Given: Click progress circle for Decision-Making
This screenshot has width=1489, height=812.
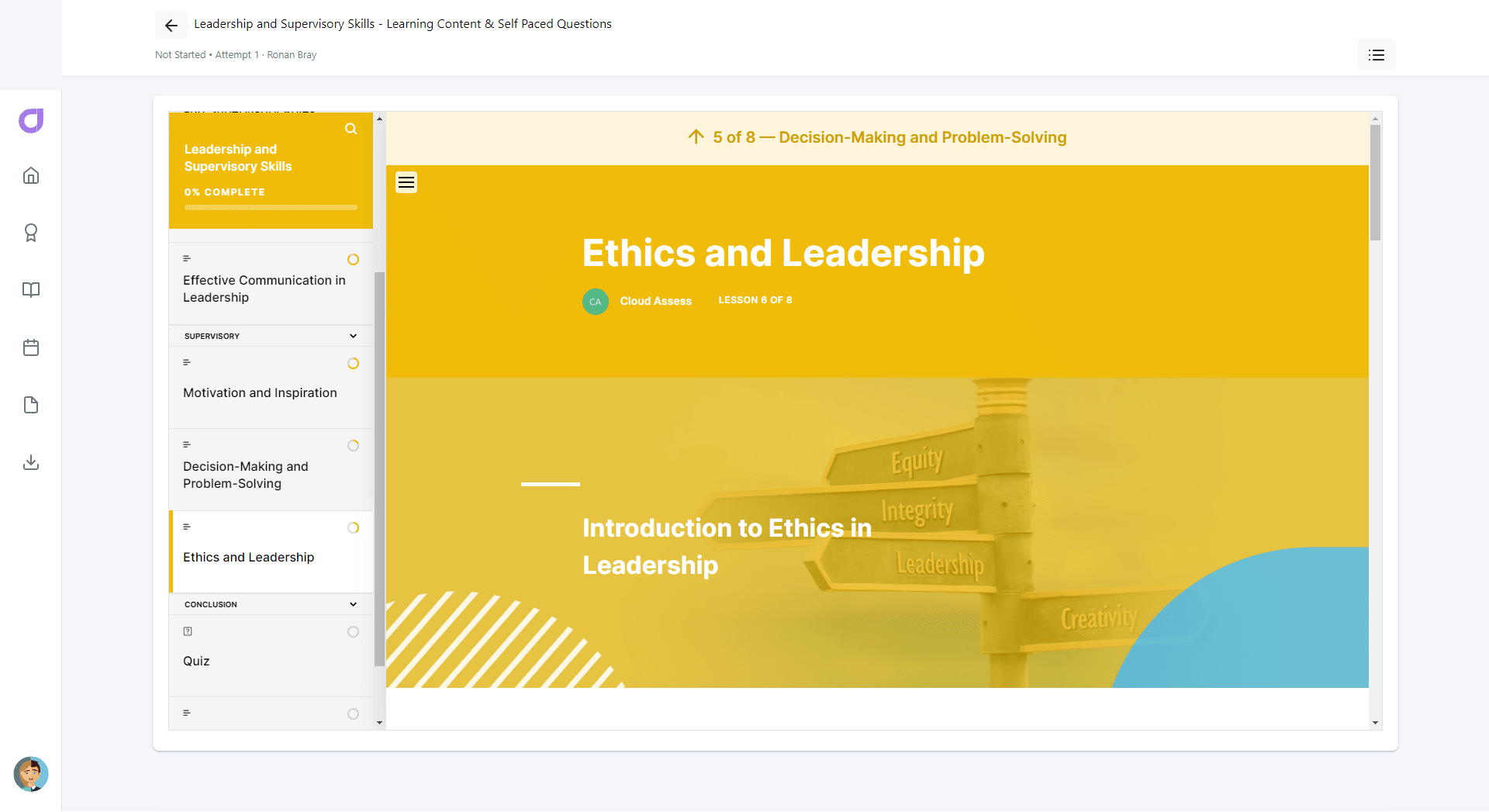Looking at the screenshot, I should [354, 445].
